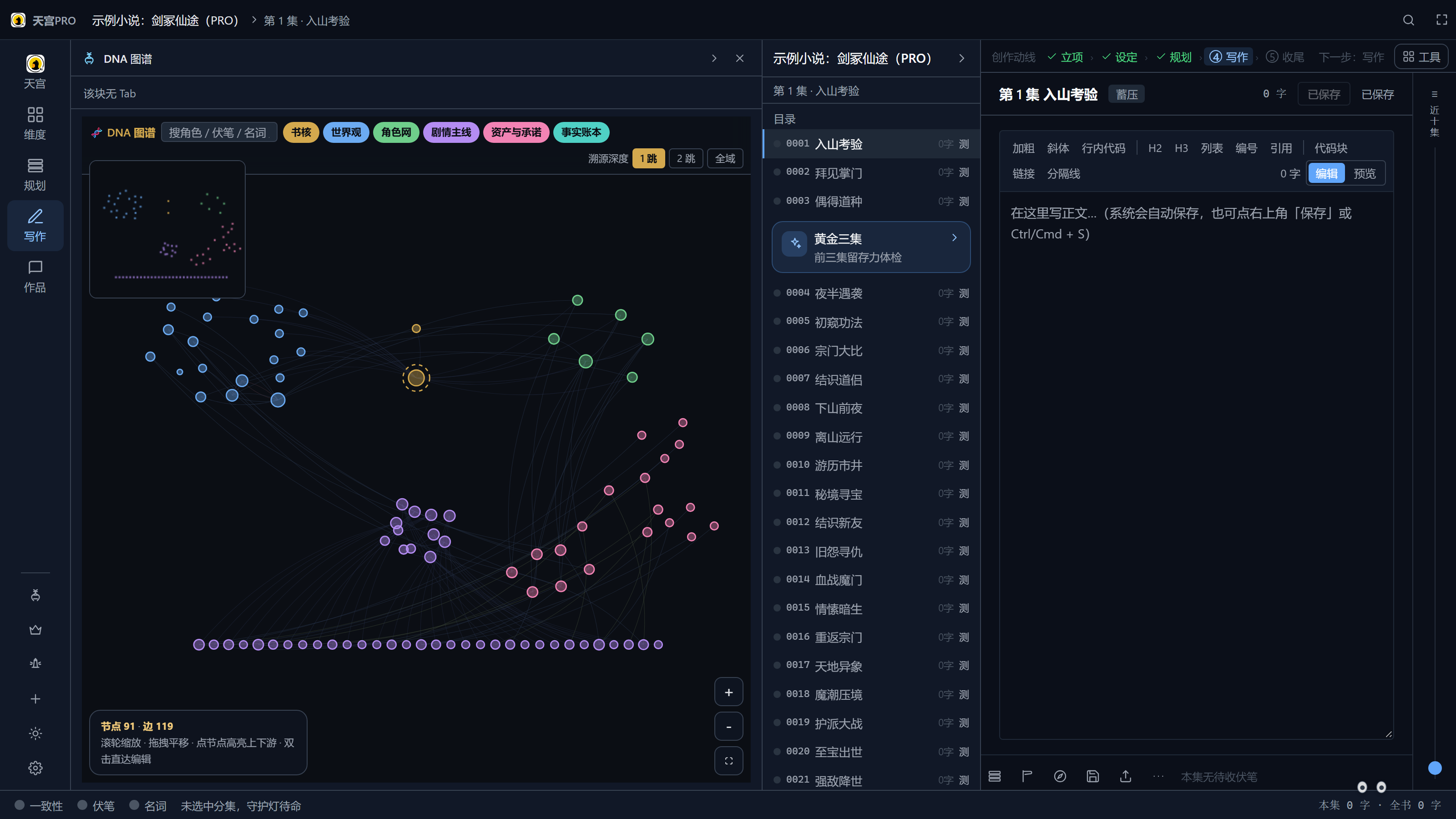Open the search icon in top bar
Image resolution: width=1456 pixels, height=819 pixels.
(1408, 20)
